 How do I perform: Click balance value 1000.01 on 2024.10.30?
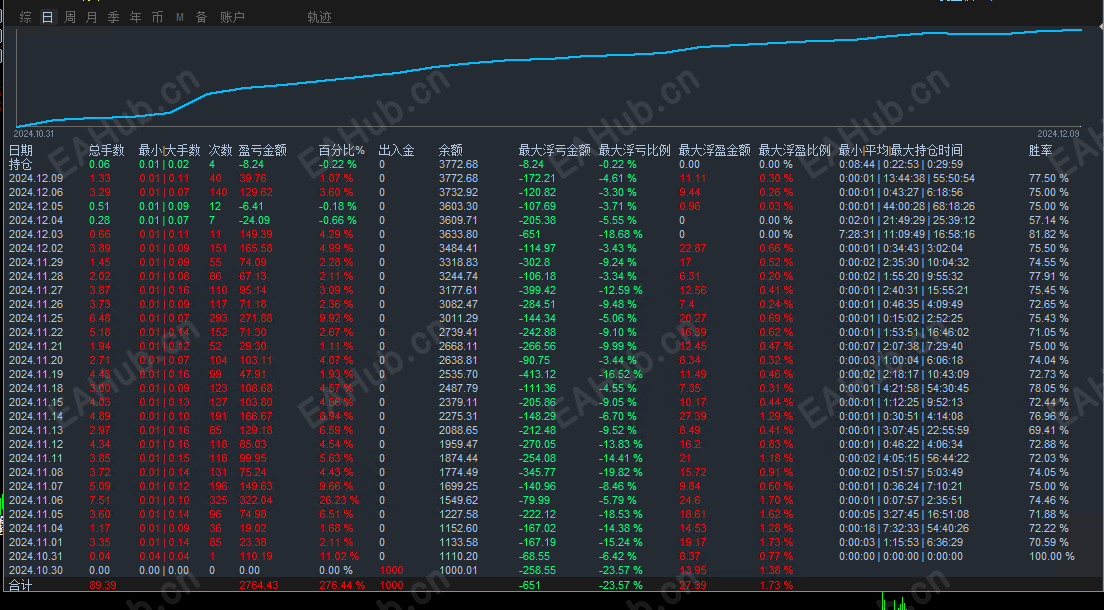(x=458, y=571)
